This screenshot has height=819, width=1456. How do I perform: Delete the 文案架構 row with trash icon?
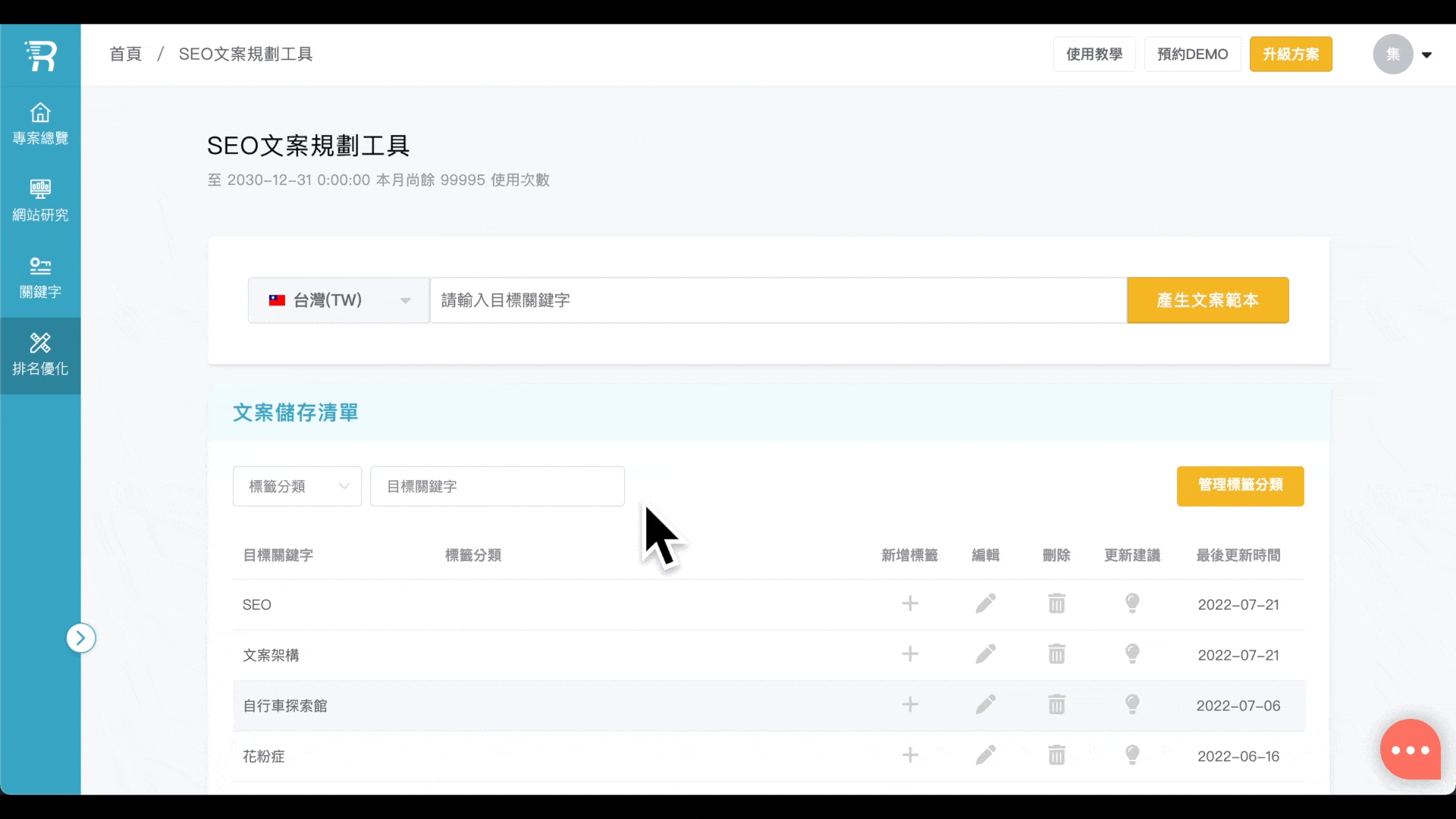pos(1056,654)
